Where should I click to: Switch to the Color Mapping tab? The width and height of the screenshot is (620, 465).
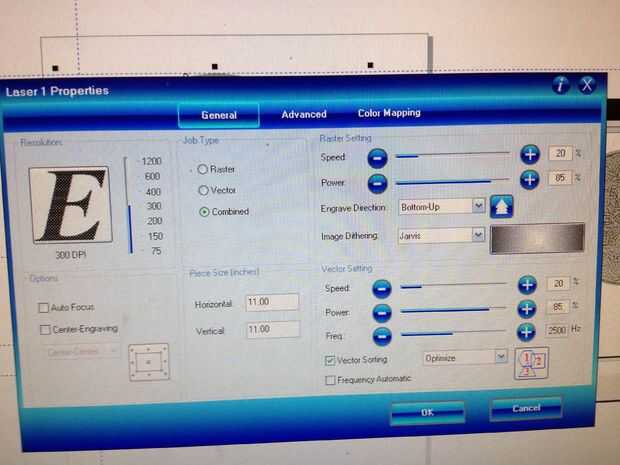click(x=389, y=113)
